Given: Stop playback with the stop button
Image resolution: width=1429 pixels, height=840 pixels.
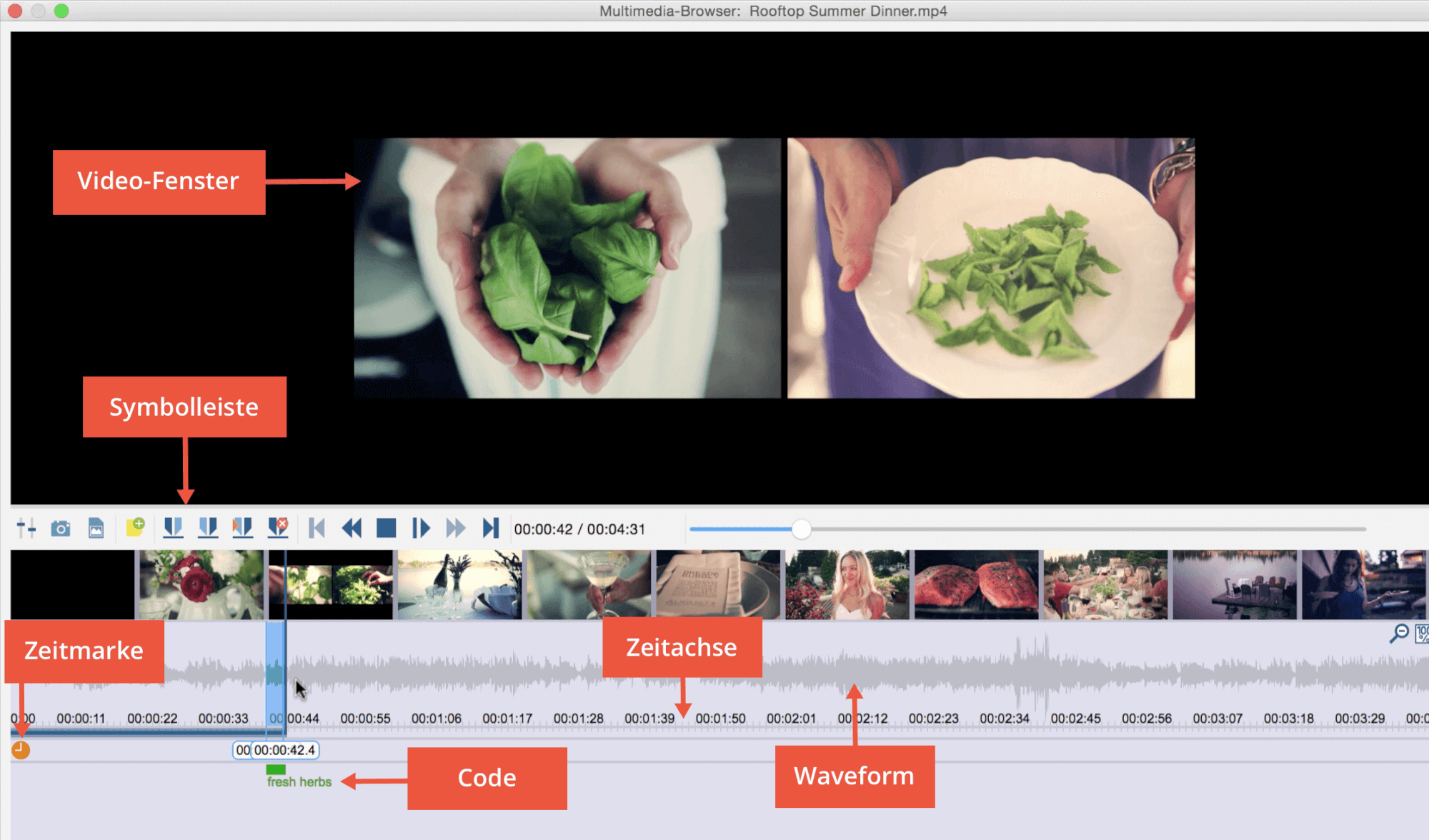Looking at the screenshot, I should [387, 529].
